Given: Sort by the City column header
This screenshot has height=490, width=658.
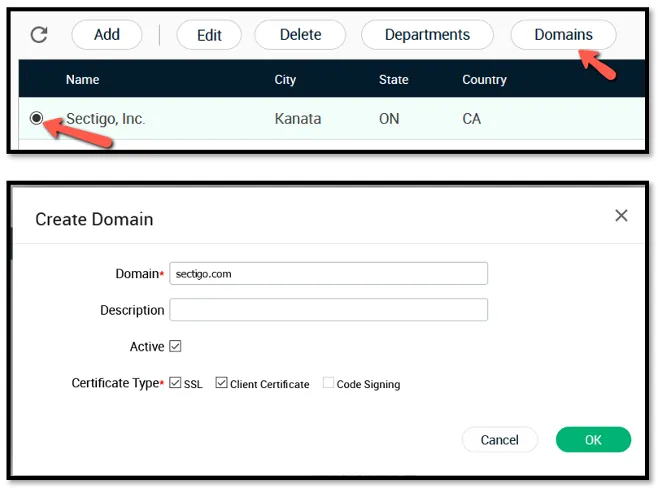Looking at the screenshot, I should [x=285, y=80].
